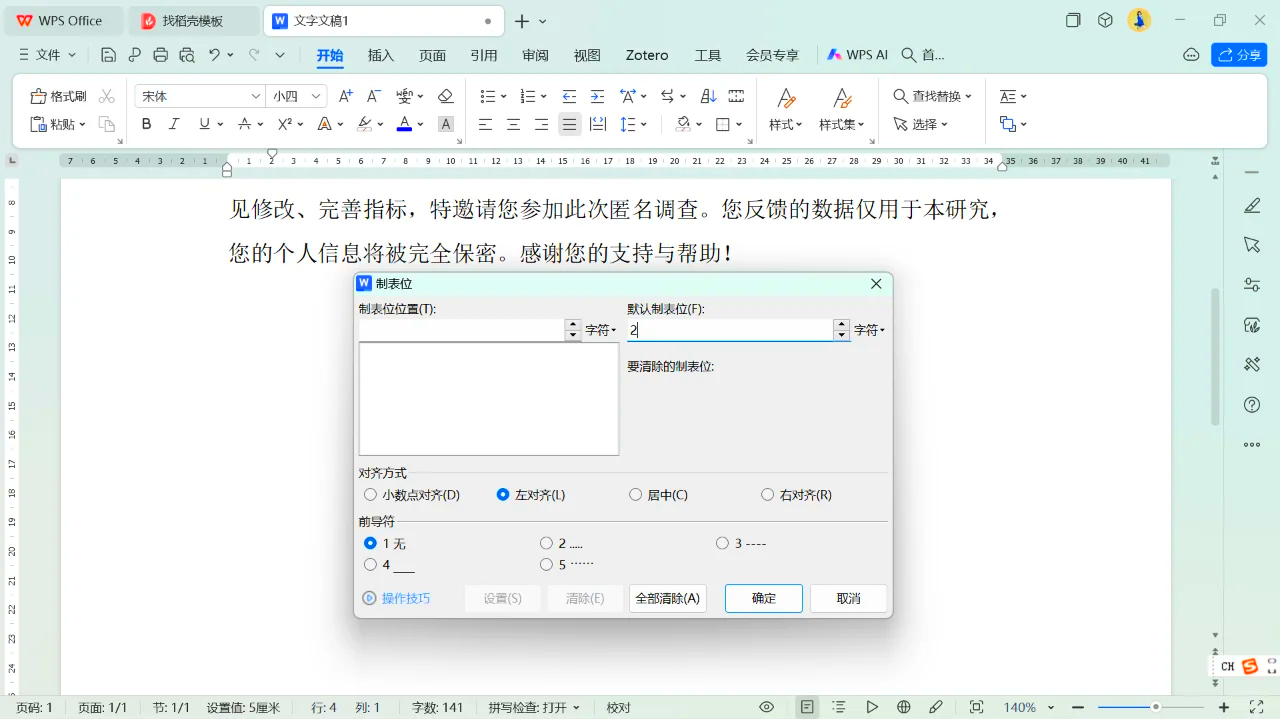This screenshot has height=719, width=1280.
Task: Click the OK (确定) button
Action: (764, 598)
